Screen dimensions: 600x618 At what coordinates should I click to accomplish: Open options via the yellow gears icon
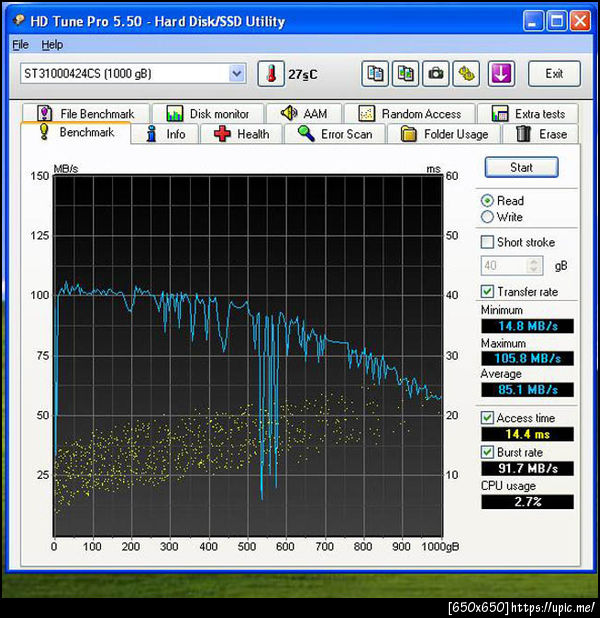(x=466, y=74)
